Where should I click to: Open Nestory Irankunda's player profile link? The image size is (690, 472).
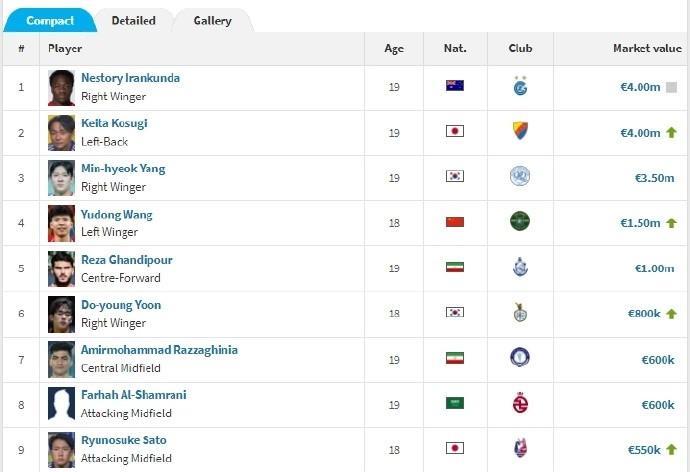pyautogui.click(x=130, y=78)
